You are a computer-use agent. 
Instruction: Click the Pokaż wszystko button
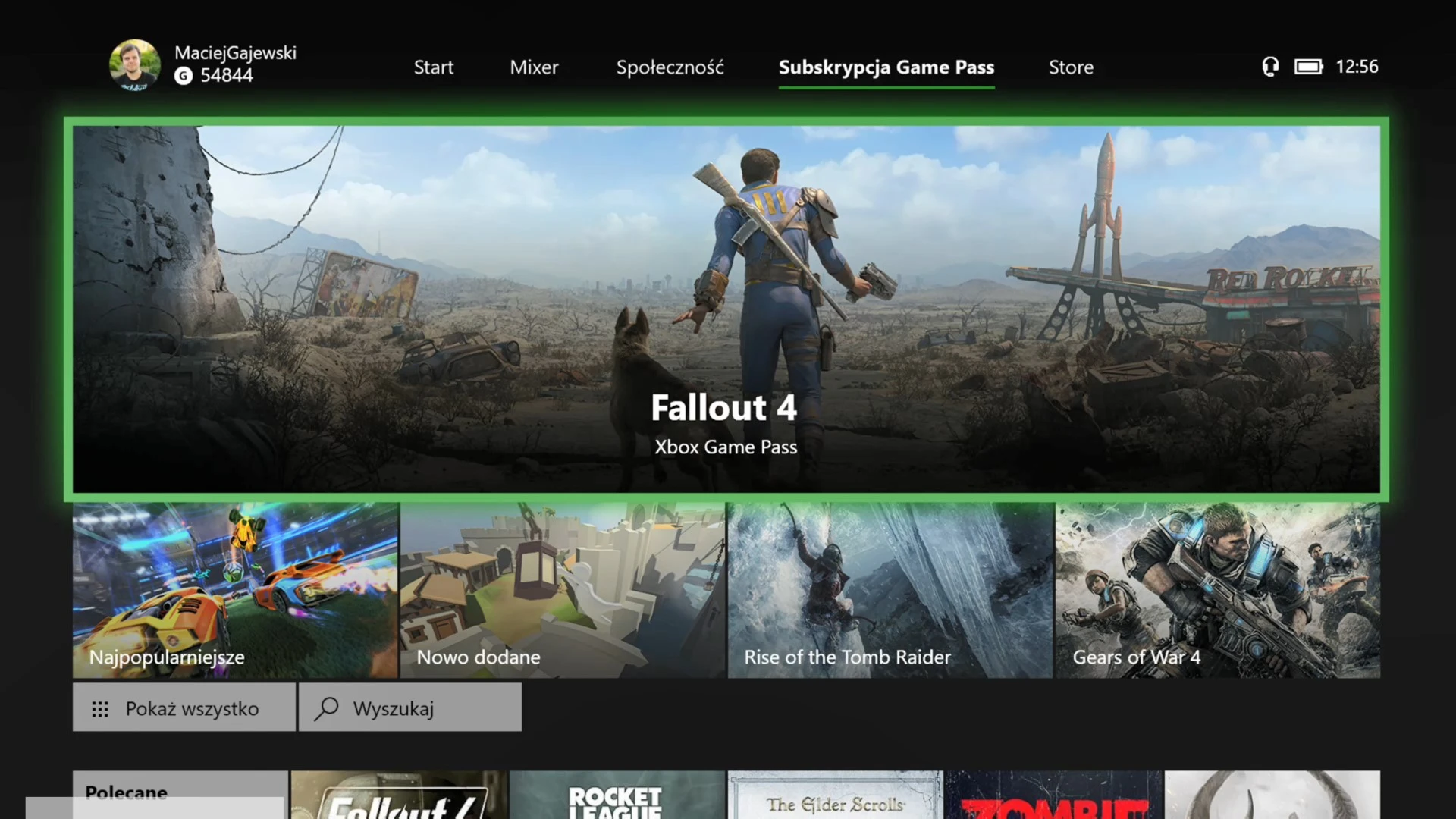[x=184, y=708]
